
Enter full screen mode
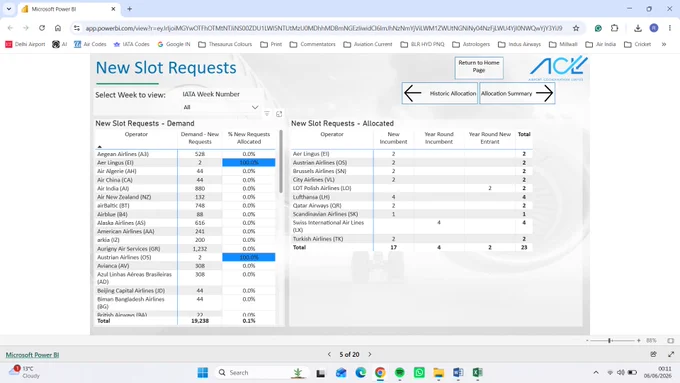671,354
